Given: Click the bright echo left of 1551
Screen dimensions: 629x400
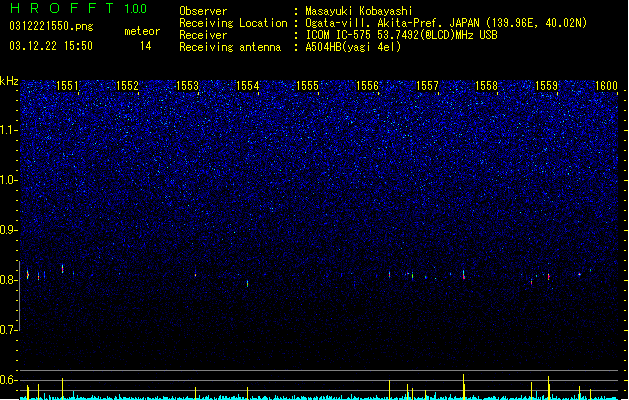Looking at the screenshot, I should pyautogui.click(x=27, y=274).
